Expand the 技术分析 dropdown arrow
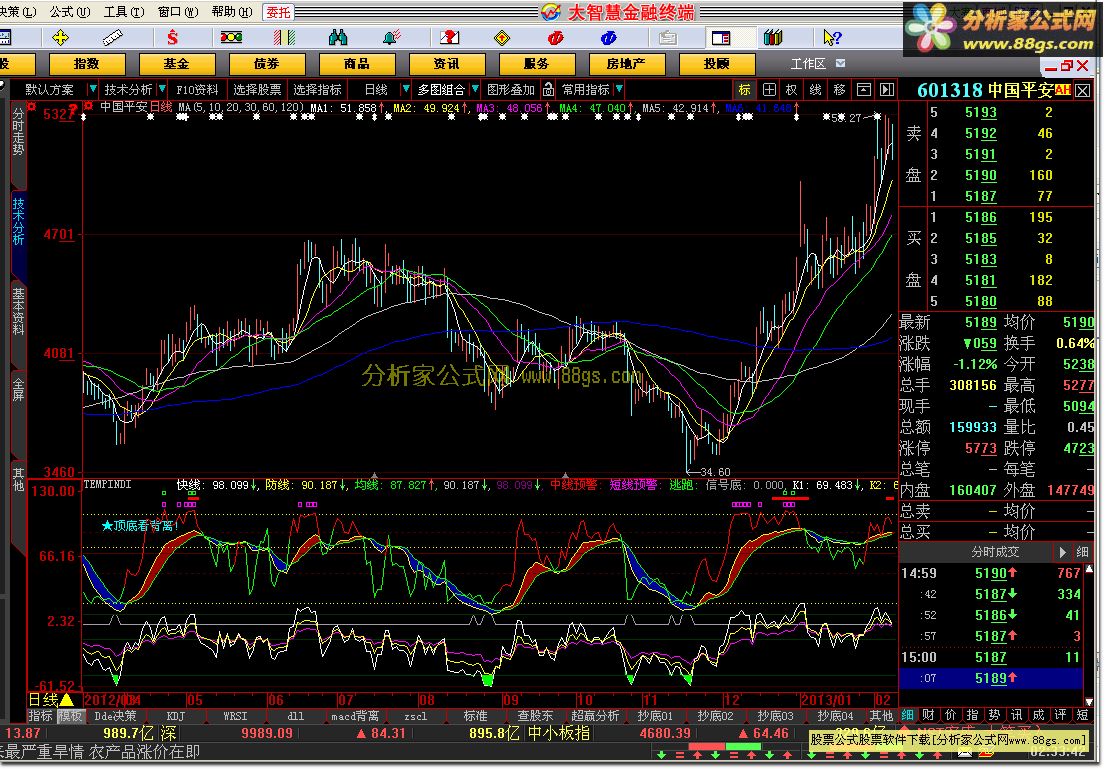The width and height of the screenshot is (1105, 769). click(162, 89)
